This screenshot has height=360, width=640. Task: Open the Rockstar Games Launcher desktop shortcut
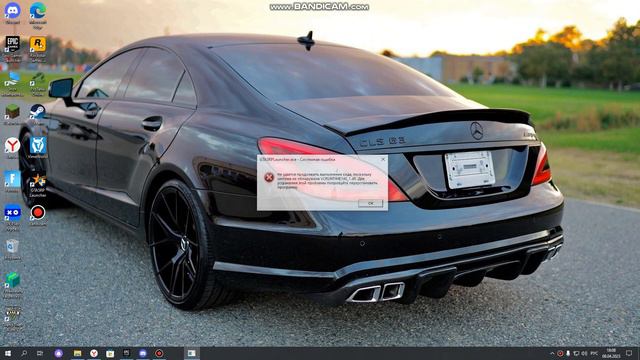(x=38, y=48)
